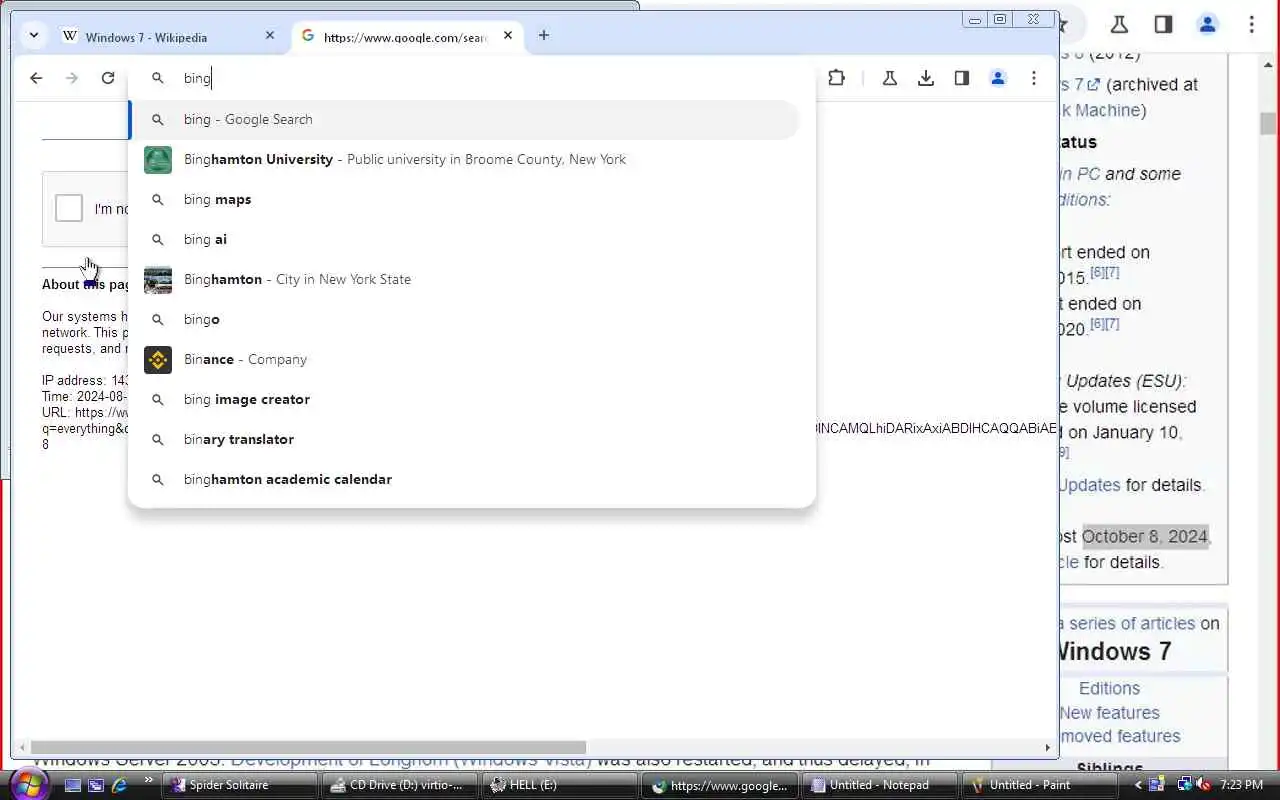The width and height of the screenshot is (1280, 800).
Task: Reload the current page
Action: 108,78
